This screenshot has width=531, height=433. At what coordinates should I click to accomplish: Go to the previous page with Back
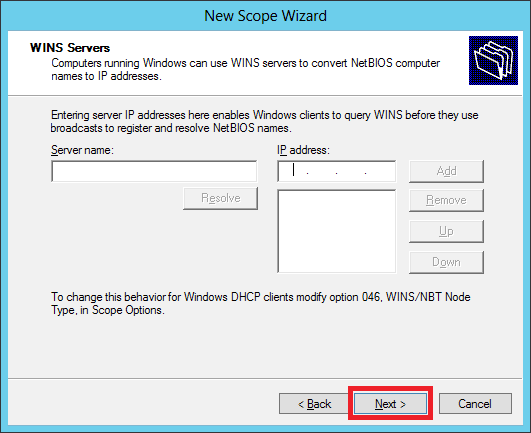point(314,404)
